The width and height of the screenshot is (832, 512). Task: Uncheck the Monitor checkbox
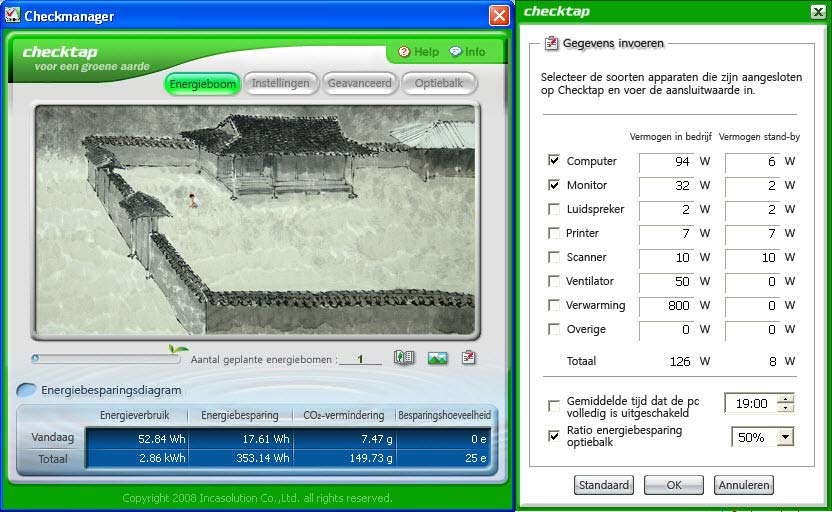[553, 185]
